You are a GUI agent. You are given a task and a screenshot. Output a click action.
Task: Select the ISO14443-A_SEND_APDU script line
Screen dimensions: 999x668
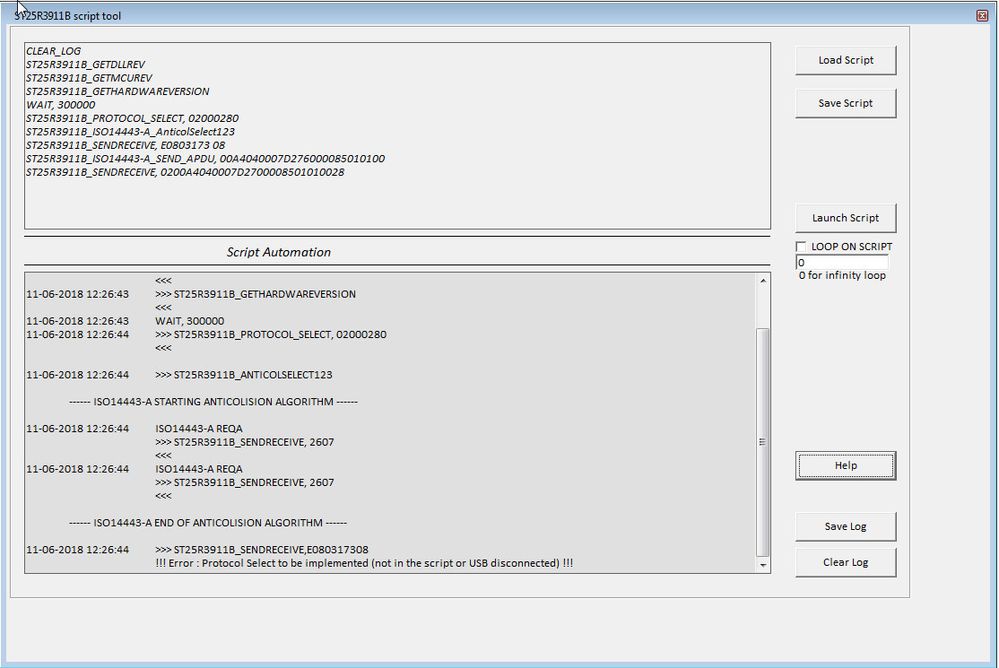pyautogui.click(x=205, y=158)
